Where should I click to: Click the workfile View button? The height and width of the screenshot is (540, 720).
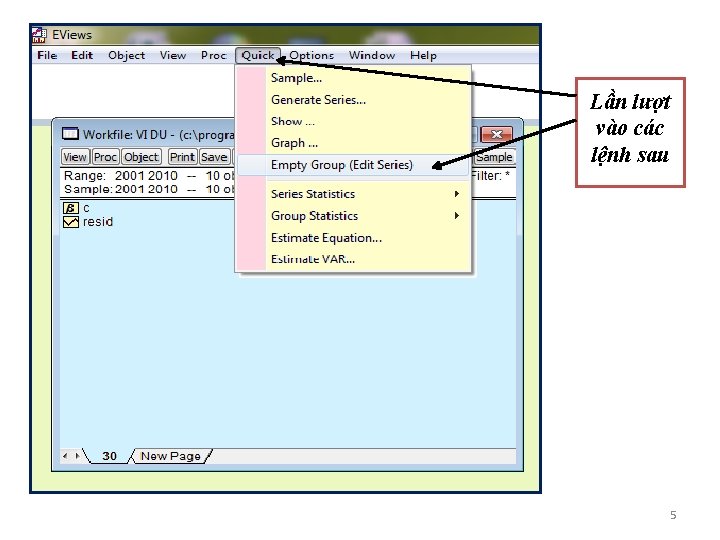tap(75, 157)
